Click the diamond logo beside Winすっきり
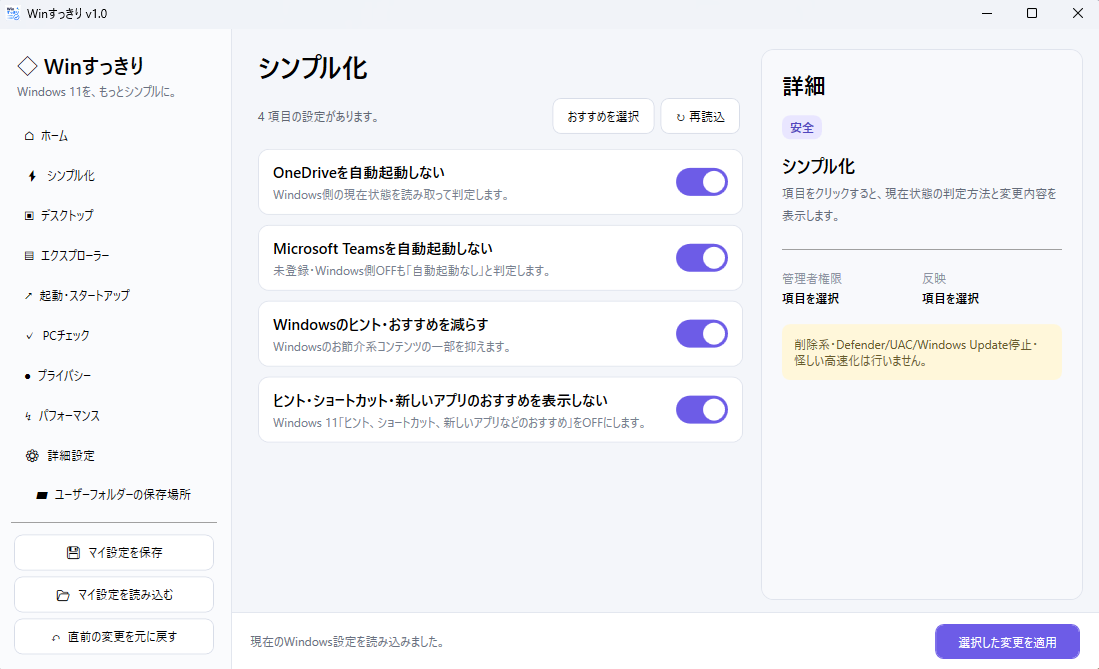The height and width of the screenshot is (669, 1099). click(x=27, y=66)
